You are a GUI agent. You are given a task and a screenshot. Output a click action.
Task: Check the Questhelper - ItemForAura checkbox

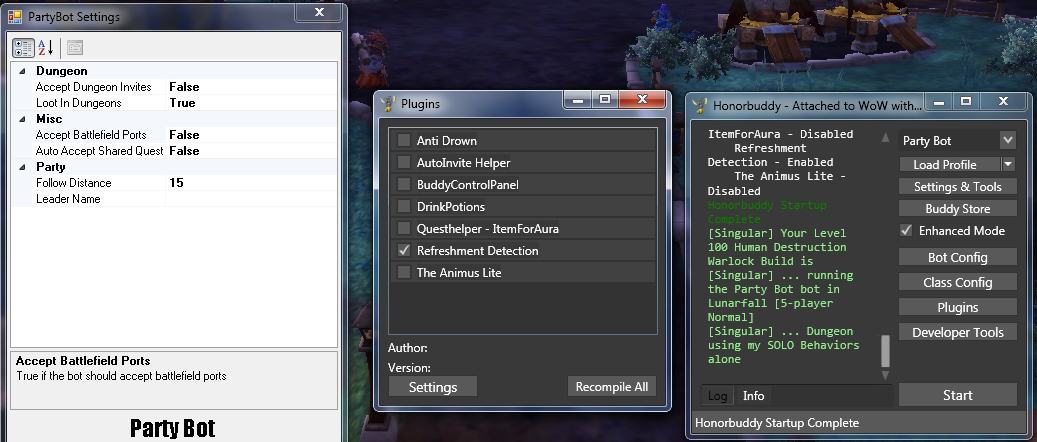(403, 228)
